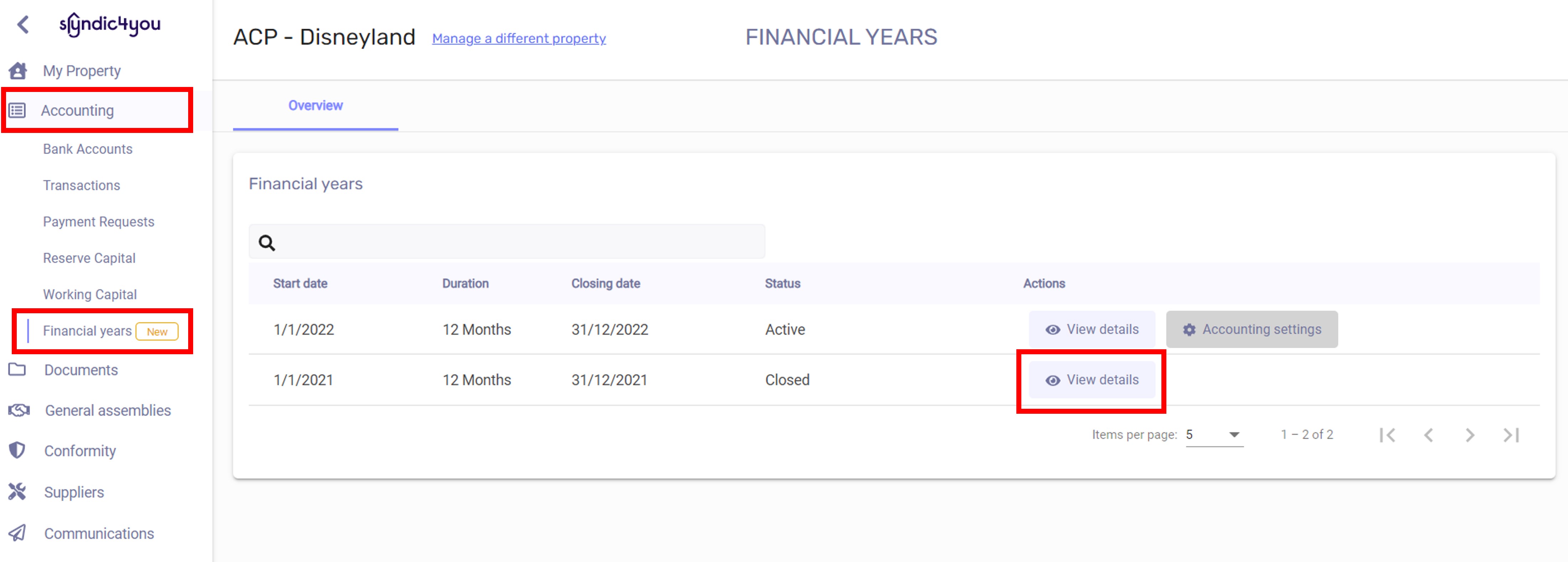Viewport: 1568px width, 562px height.
Task: Click the My Property house icon
Action: pos(18,71)
